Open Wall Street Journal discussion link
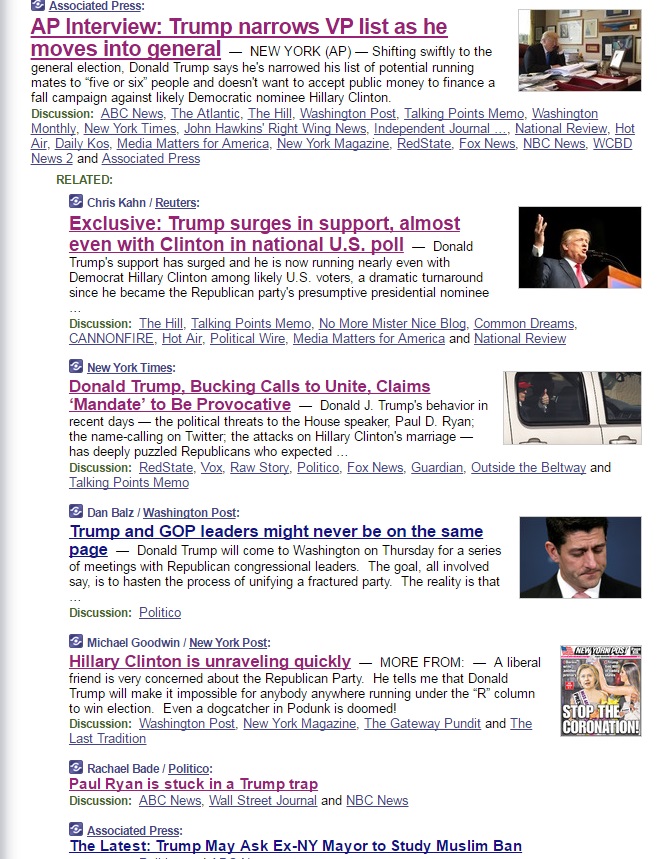This screenshot has height=859, width=666. [x=263, y=800]
